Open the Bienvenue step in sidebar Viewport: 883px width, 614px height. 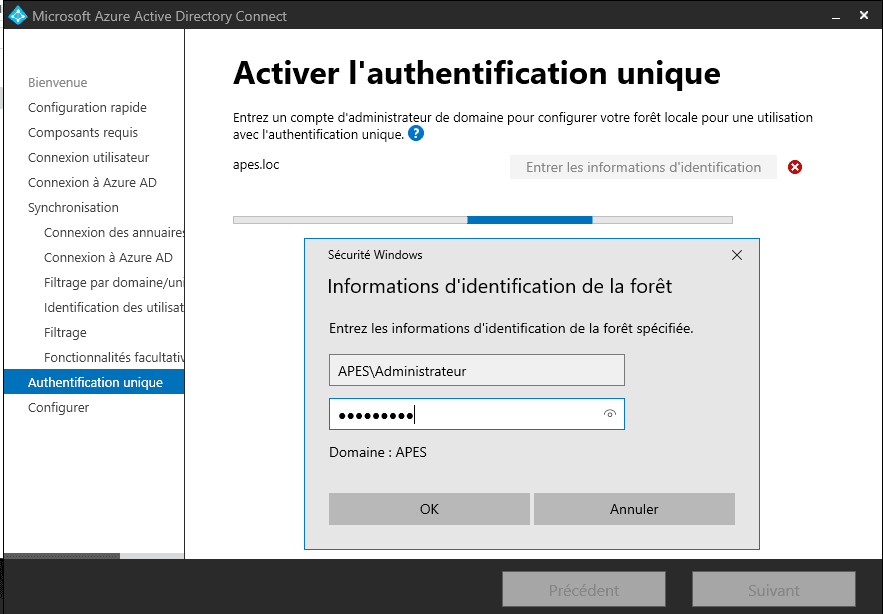point(57,82)
